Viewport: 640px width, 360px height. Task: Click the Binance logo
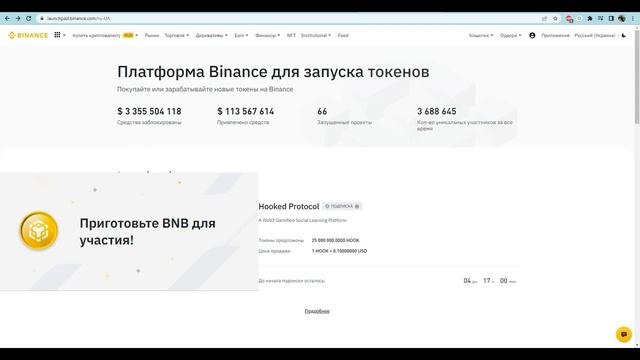[28, 36]
